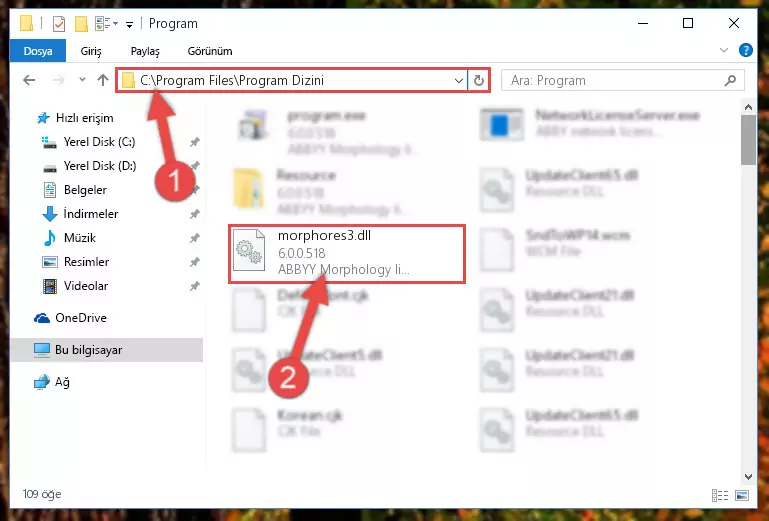The width and height of the screenshot is (769, 521).
Task: Select Bu bilgisayar in navigation pane
Action: [x=106, y=350]
